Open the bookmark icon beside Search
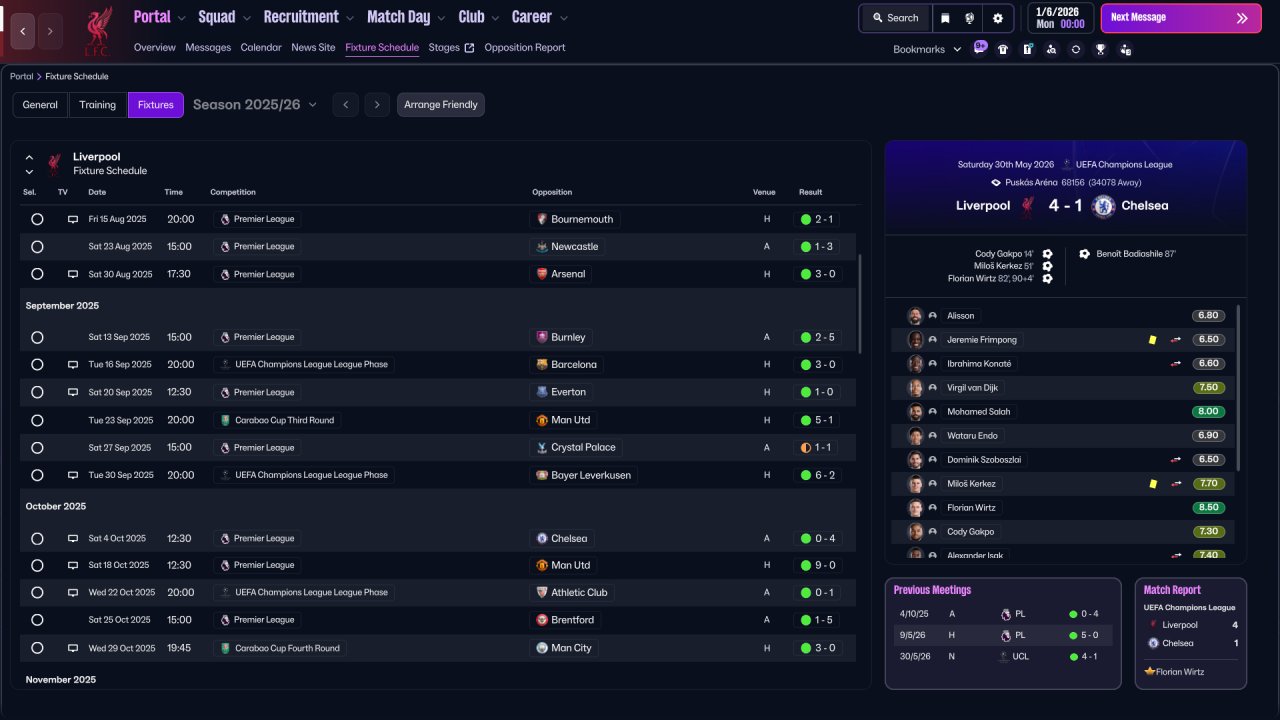Viewport: 1280px width, 720px height. (x=945, y=18)
